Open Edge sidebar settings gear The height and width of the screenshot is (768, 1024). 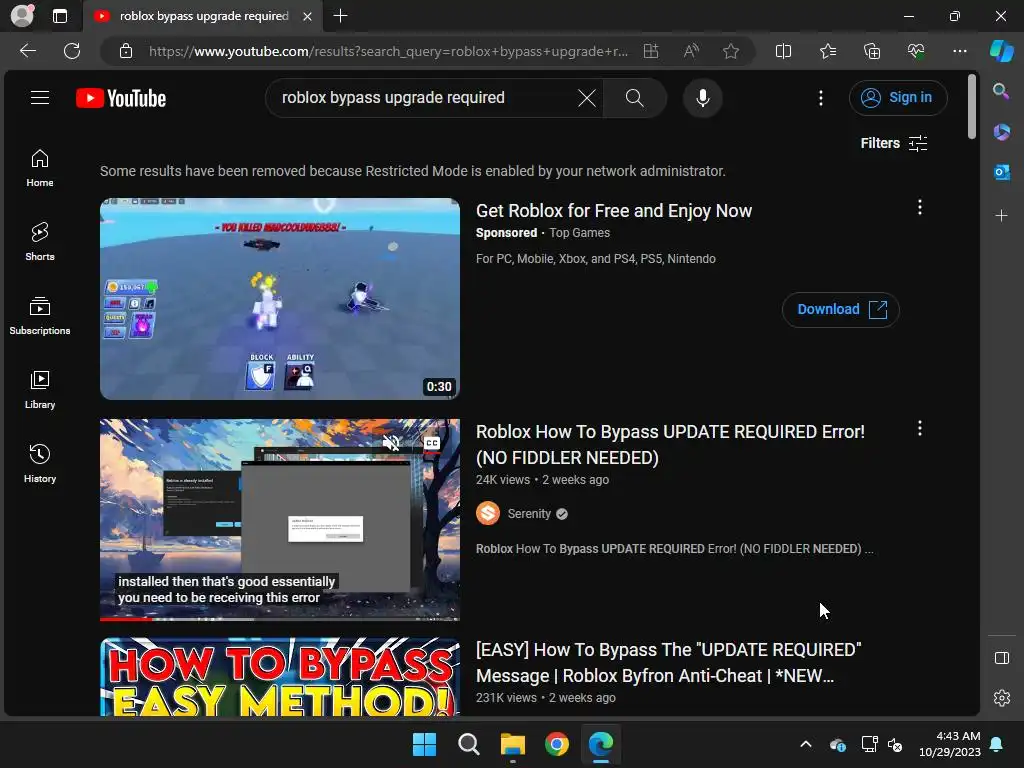pyautogui.click(x=1001, y=698)
